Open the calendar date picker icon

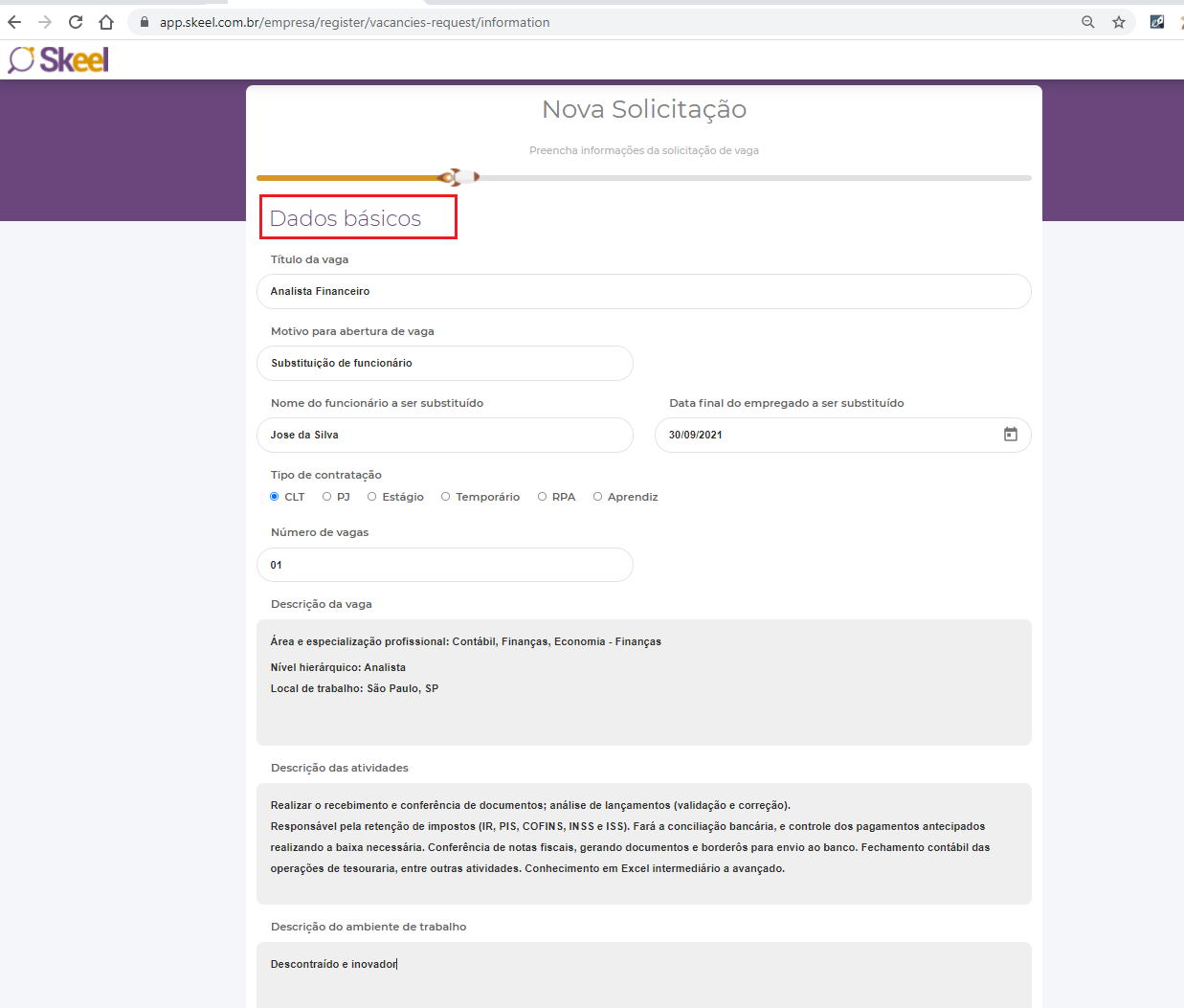(1010, 435)
